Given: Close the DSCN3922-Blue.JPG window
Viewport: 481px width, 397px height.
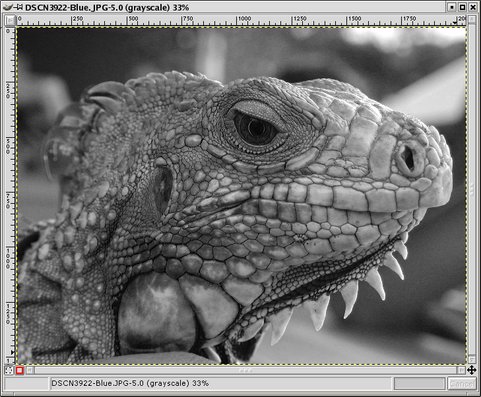Looking at the screenshot, I should click(x=473, y=7).
